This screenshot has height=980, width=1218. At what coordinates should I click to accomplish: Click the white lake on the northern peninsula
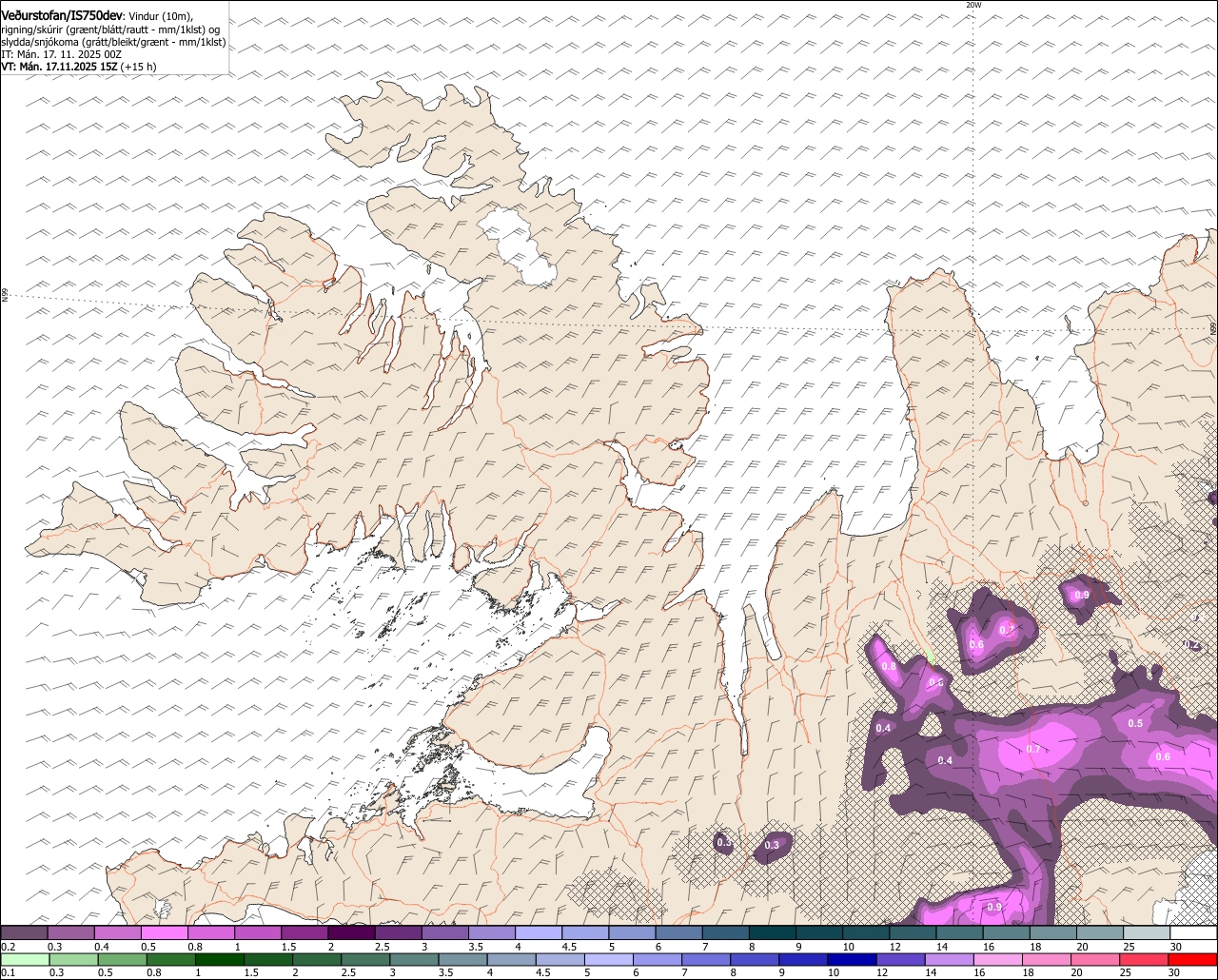click(x=517, y=245)
